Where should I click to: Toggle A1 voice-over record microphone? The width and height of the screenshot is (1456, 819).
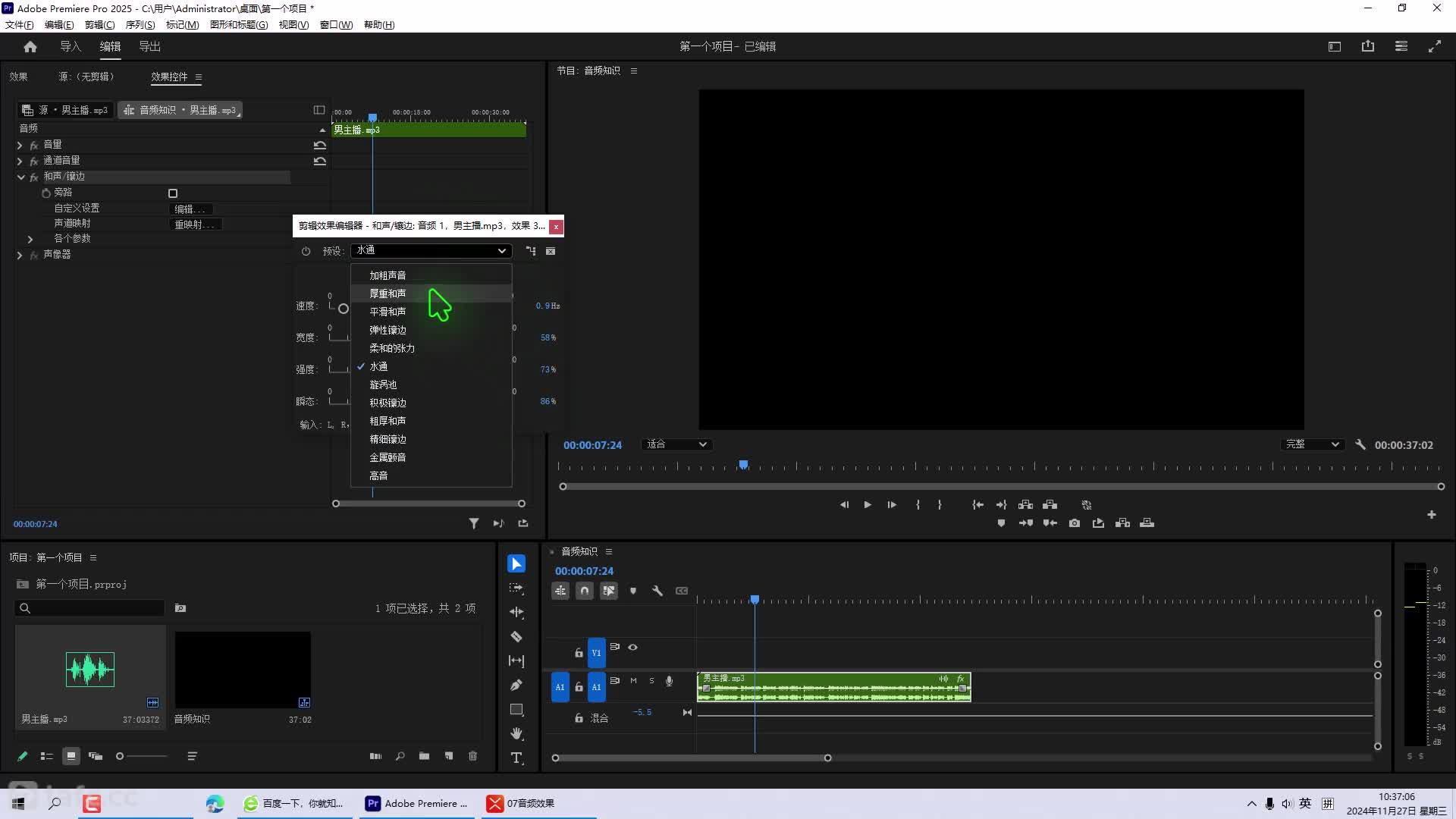669,681
